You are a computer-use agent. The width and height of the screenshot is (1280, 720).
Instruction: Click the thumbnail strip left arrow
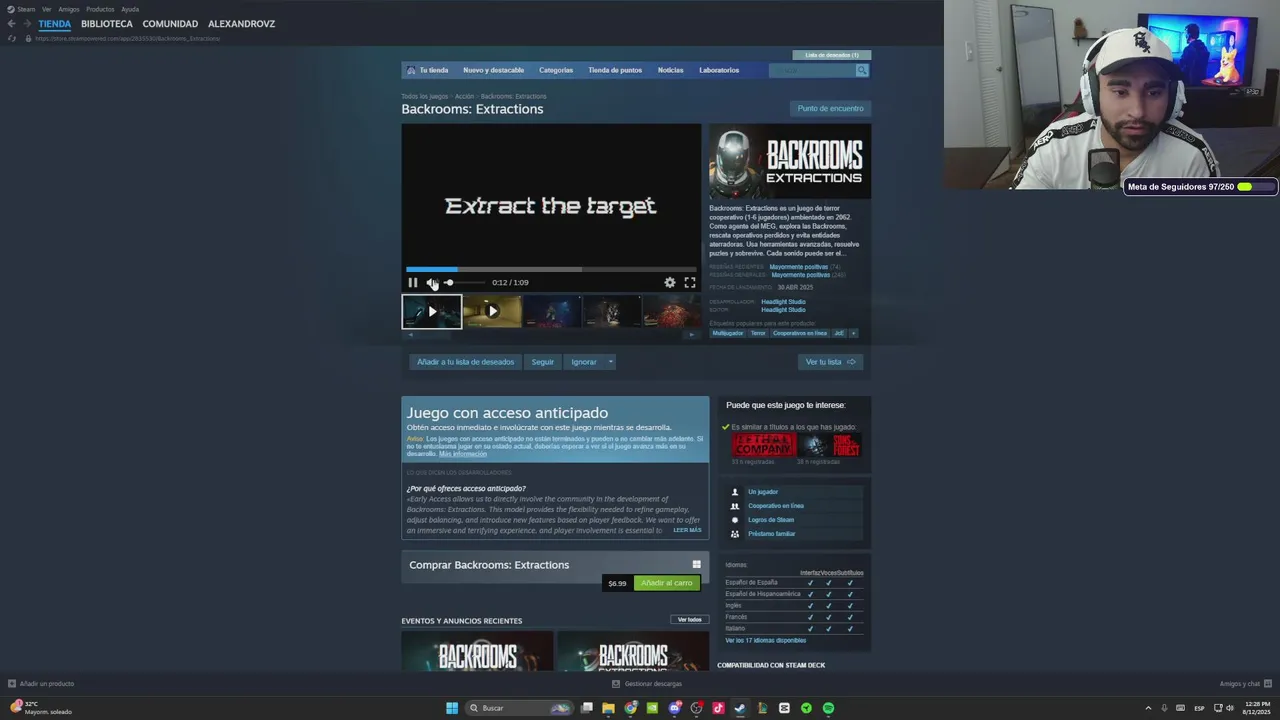point(411,335)
